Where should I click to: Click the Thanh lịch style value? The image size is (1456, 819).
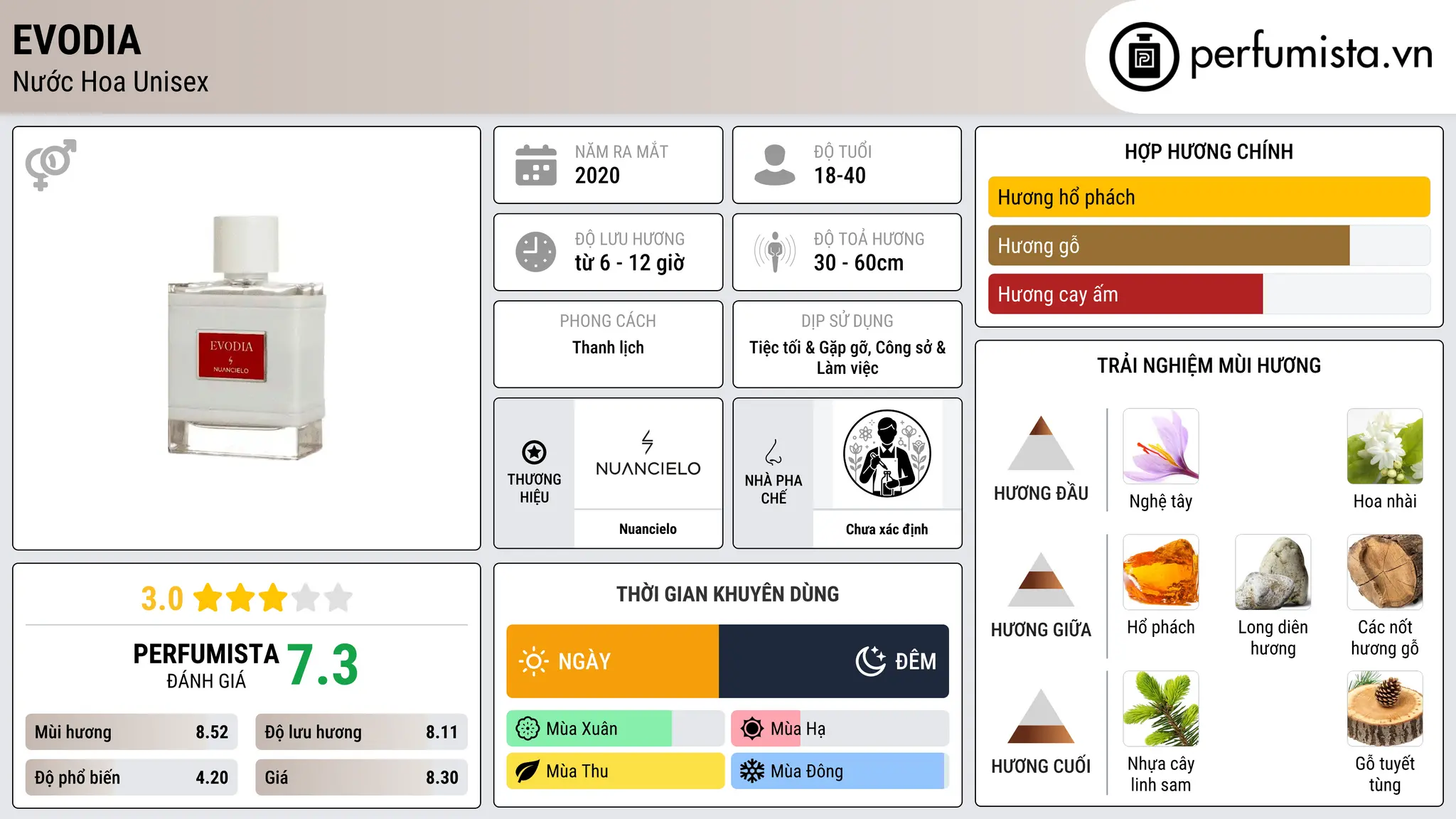pos(608,348)
